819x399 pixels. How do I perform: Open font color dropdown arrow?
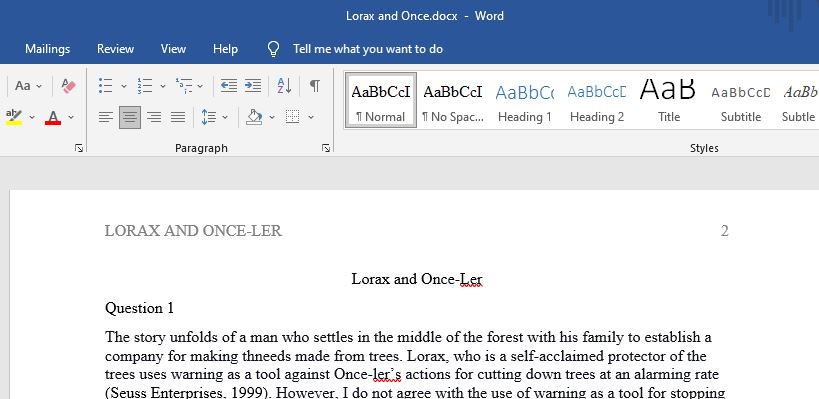[71, 118]
